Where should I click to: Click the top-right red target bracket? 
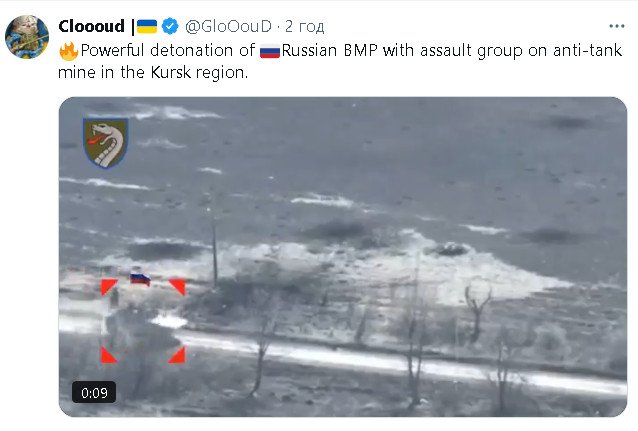point(178,287)
